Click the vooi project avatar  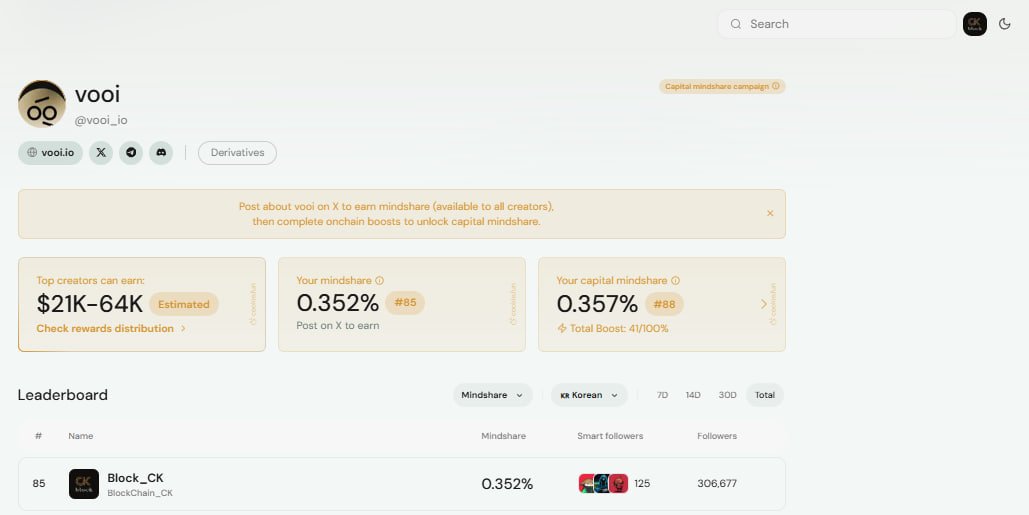[x=42, y=104]
